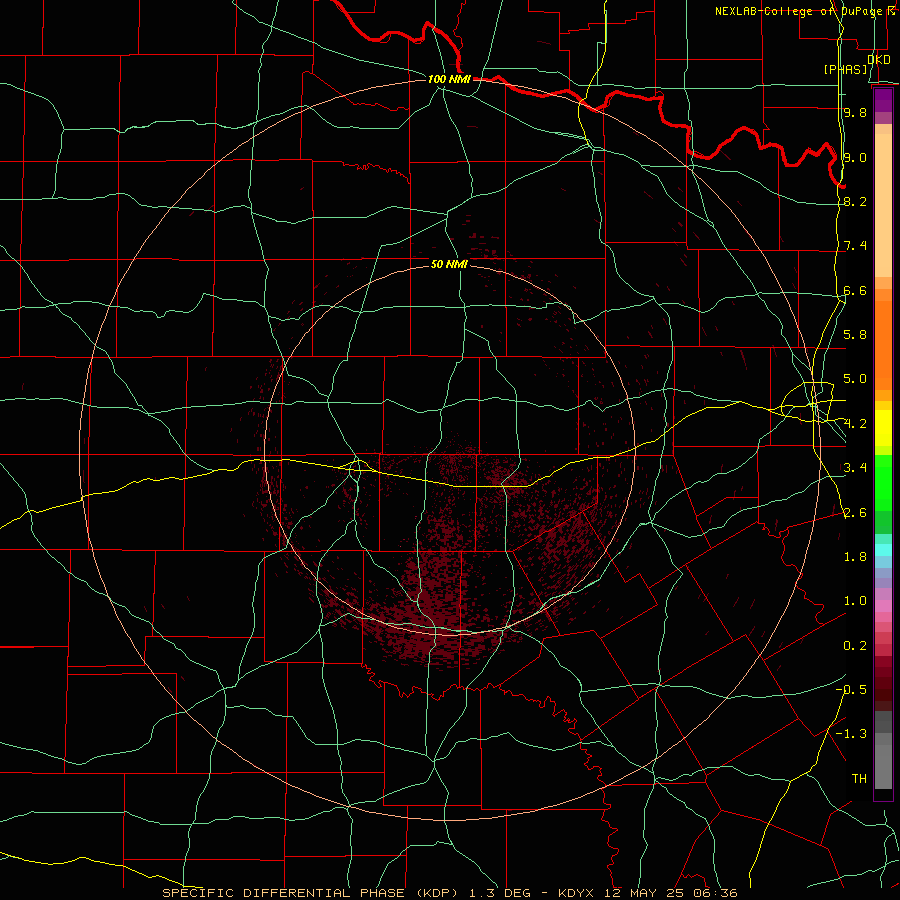Click the 50 NMI range ring label
900x900 pixels.
tap(449, 264)
